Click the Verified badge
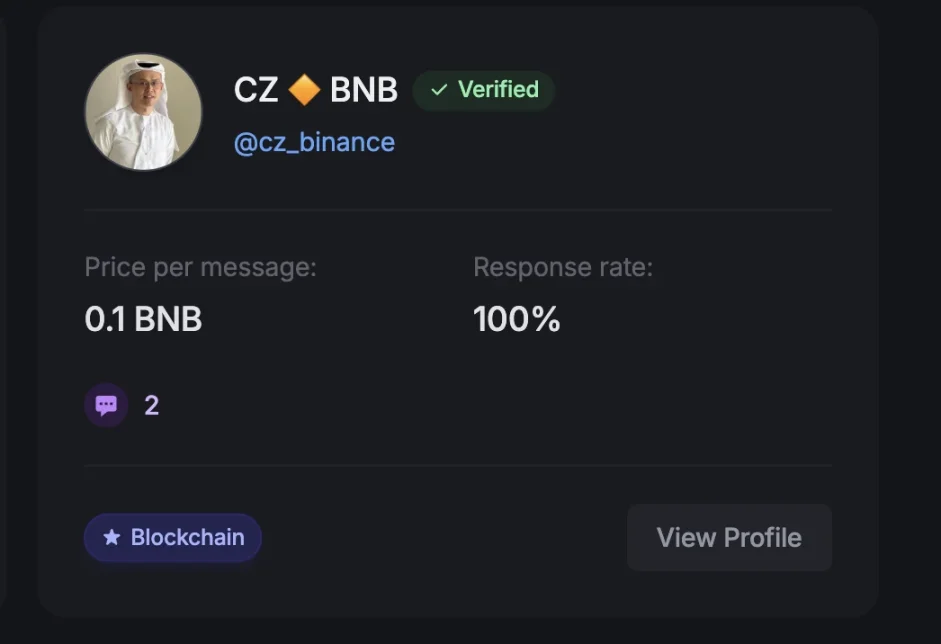This screenshot has width=941, height=644. click(483, 90)
